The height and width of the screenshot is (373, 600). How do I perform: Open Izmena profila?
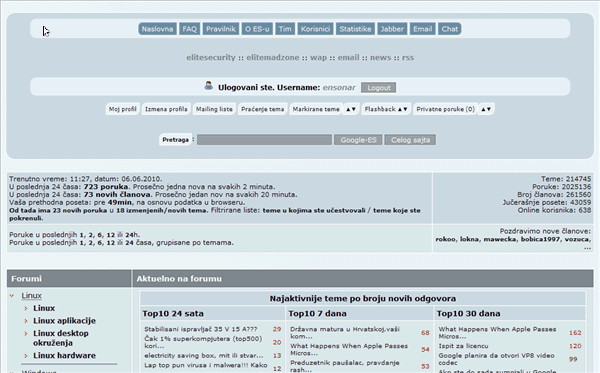coord(166,109)
